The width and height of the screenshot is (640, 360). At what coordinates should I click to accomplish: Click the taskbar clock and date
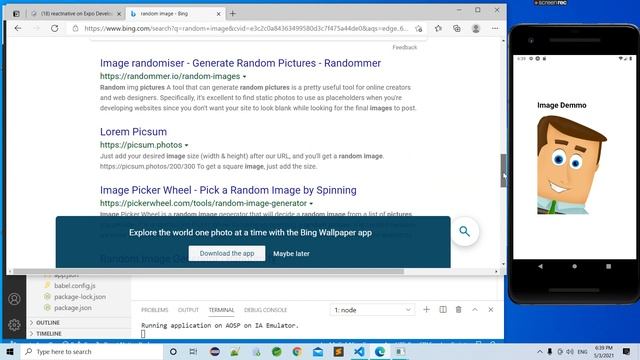pyautogui.click(x=604, y=351)
